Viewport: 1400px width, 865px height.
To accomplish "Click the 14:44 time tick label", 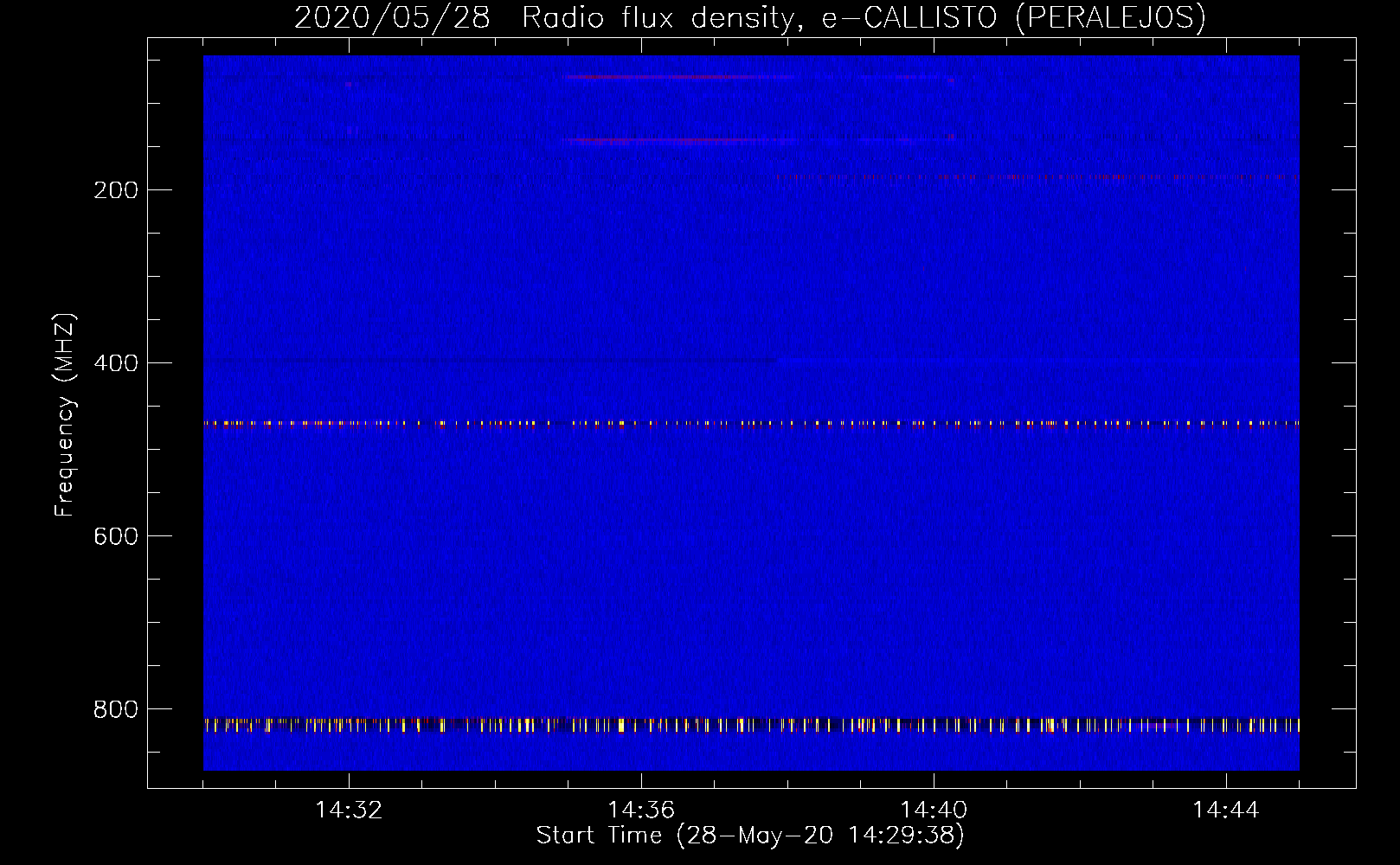I will 1226,811.
